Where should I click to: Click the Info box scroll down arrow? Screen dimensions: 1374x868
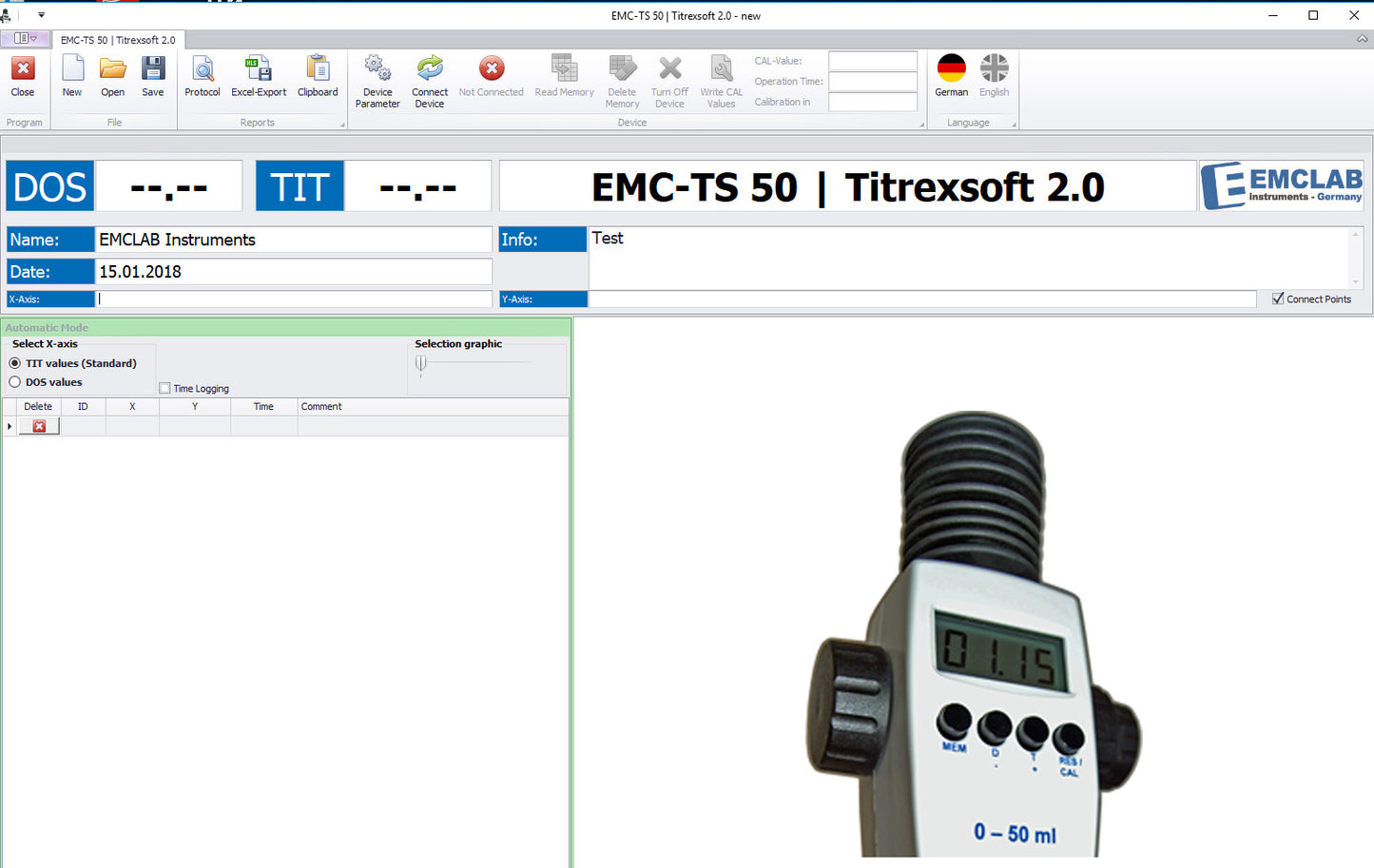click(1356, 281)
